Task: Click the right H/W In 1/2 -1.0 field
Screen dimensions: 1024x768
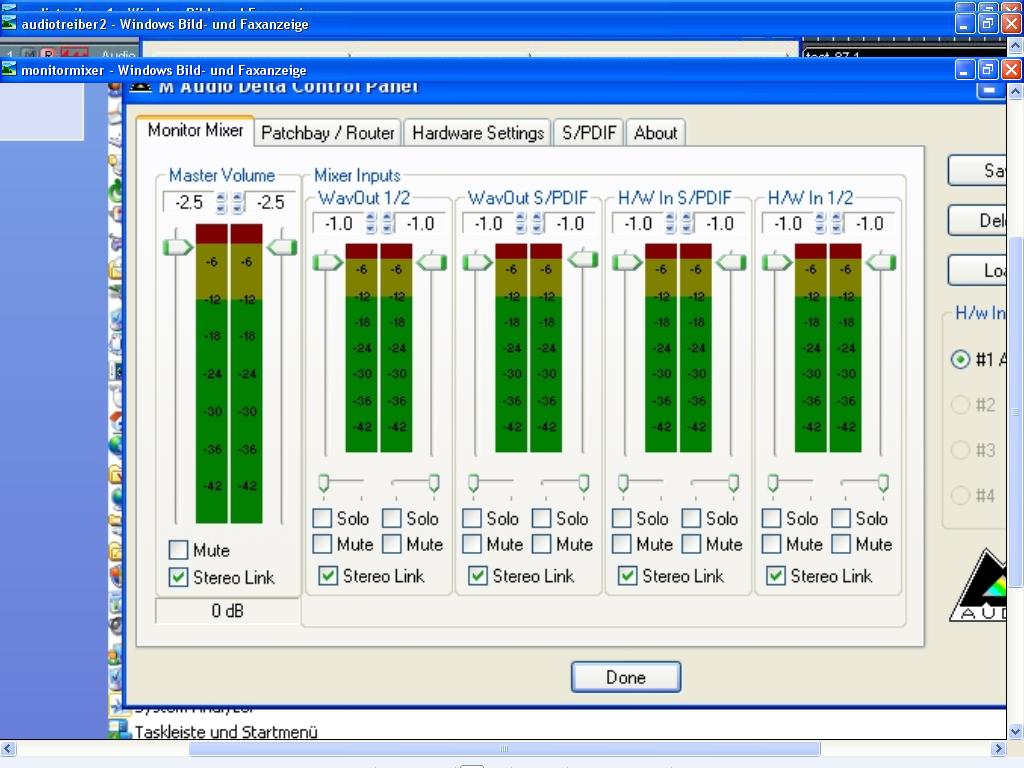Action: point(869,223)
